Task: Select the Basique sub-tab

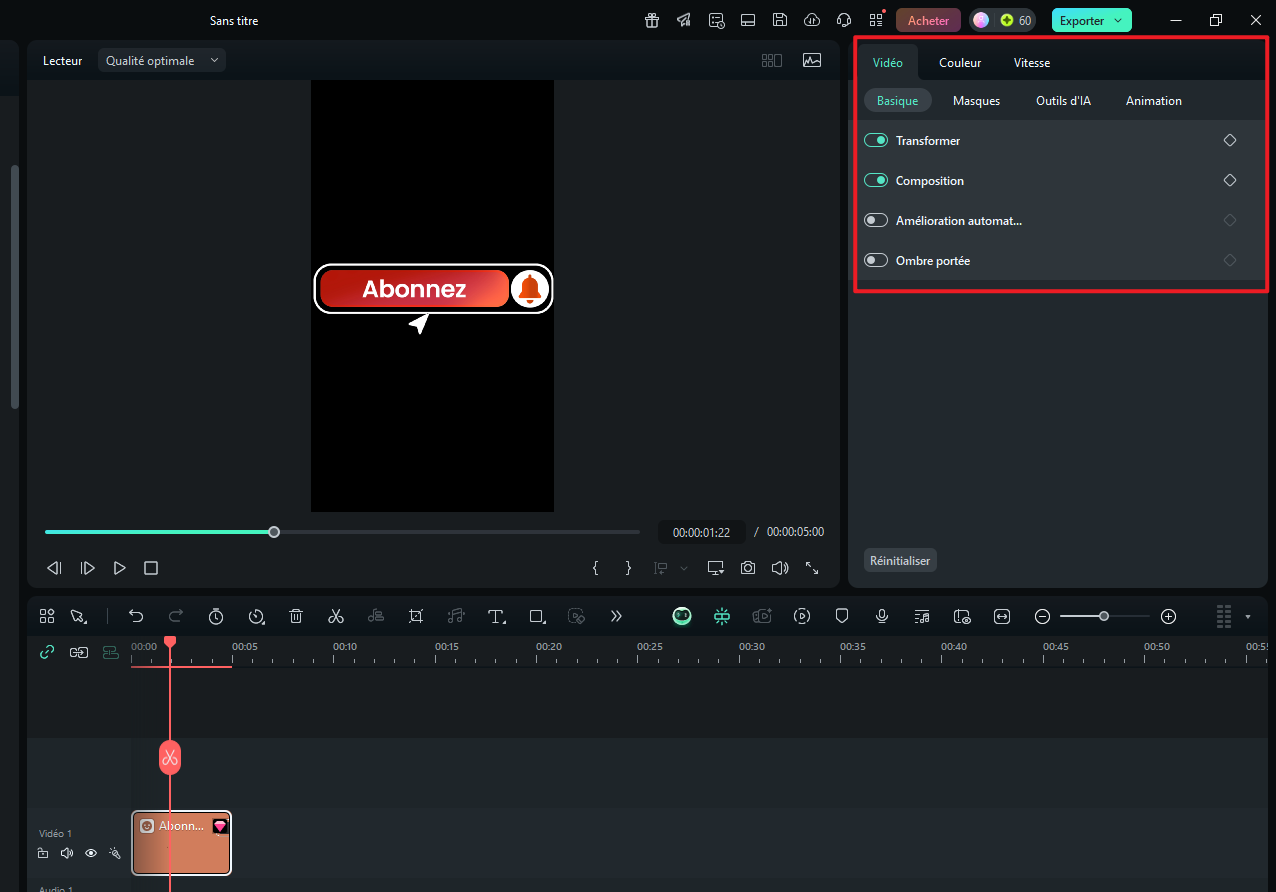Action: 897,101
